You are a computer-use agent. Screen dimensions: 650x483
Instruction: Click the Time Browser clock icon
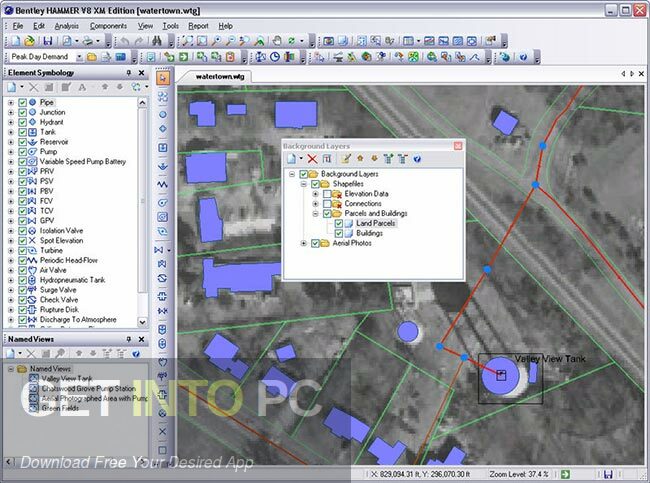(x=275, y=57)
